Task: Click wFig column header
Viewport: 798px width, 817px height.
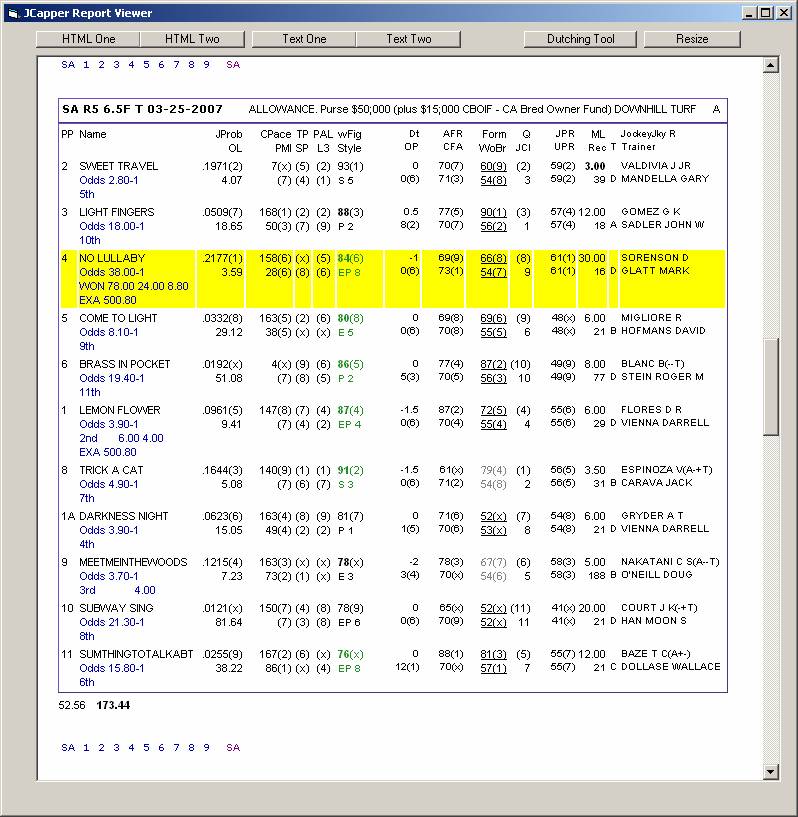Action: click(349, 134)
